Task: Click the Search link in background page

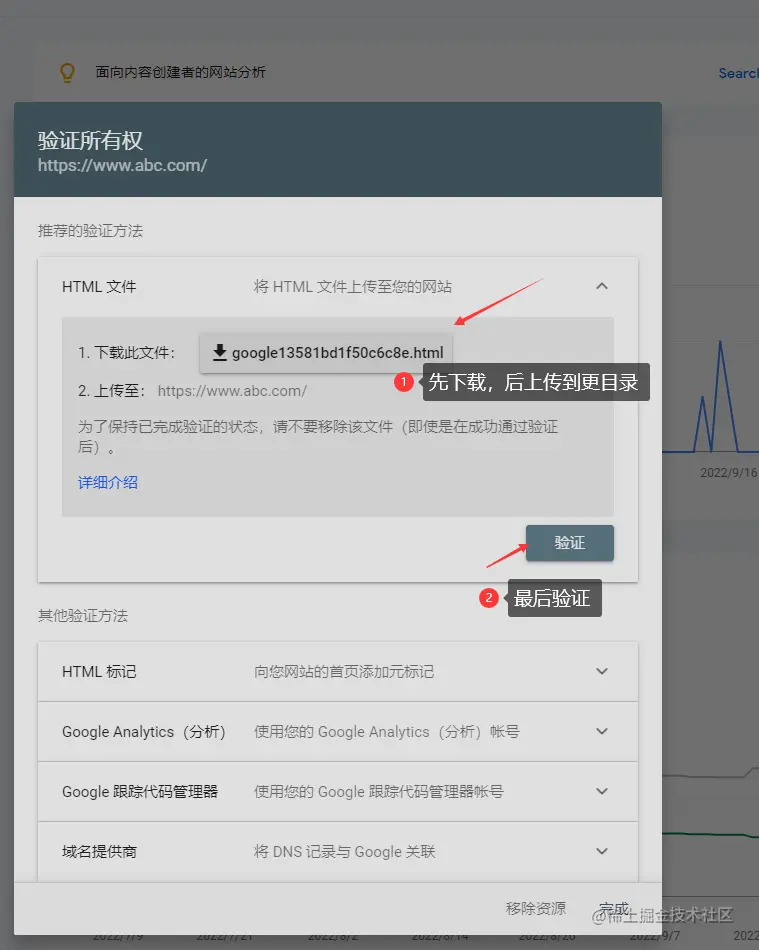Action: point(738,73)
